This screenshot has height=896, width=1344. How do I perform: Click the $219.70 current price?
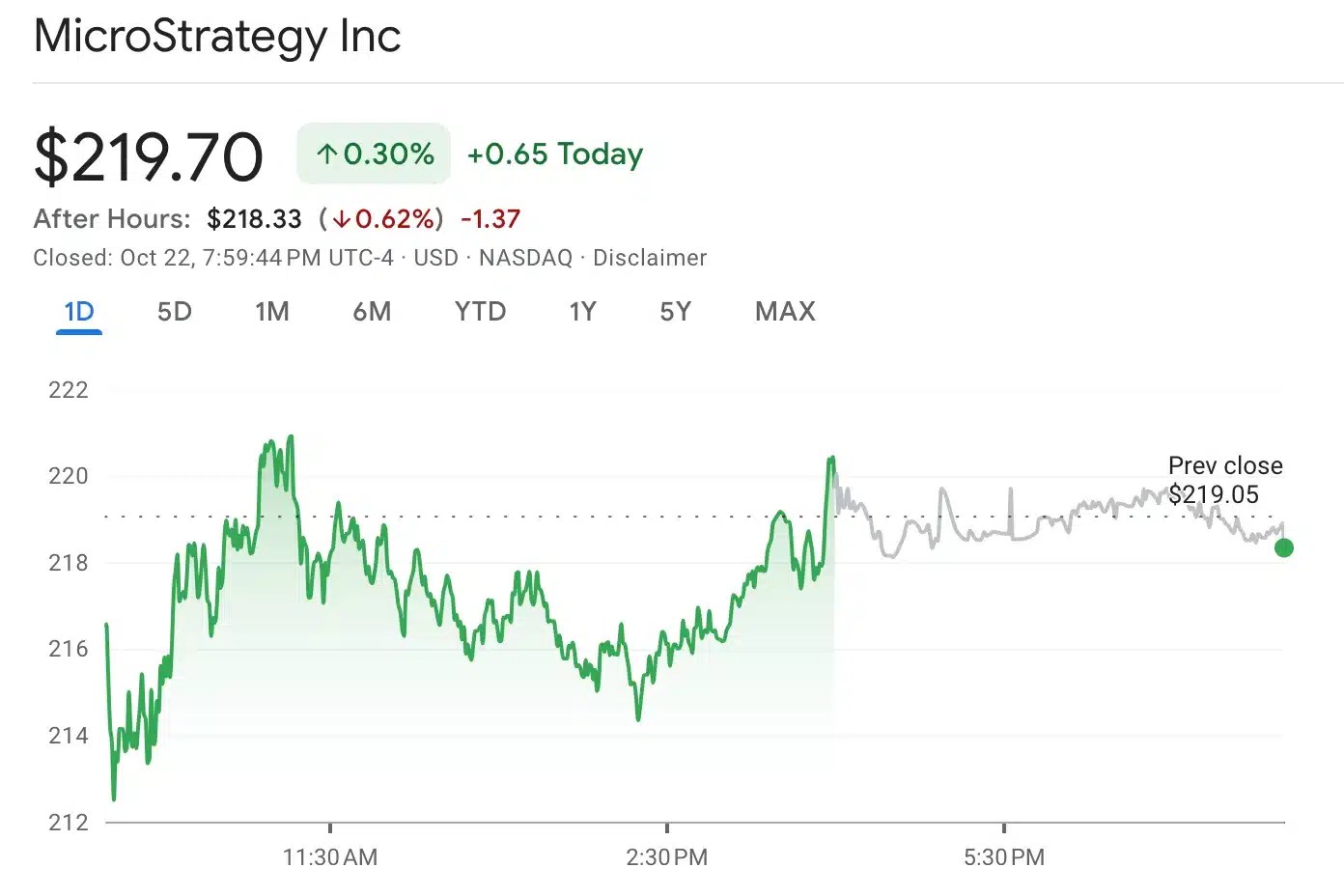pos(149,156)
